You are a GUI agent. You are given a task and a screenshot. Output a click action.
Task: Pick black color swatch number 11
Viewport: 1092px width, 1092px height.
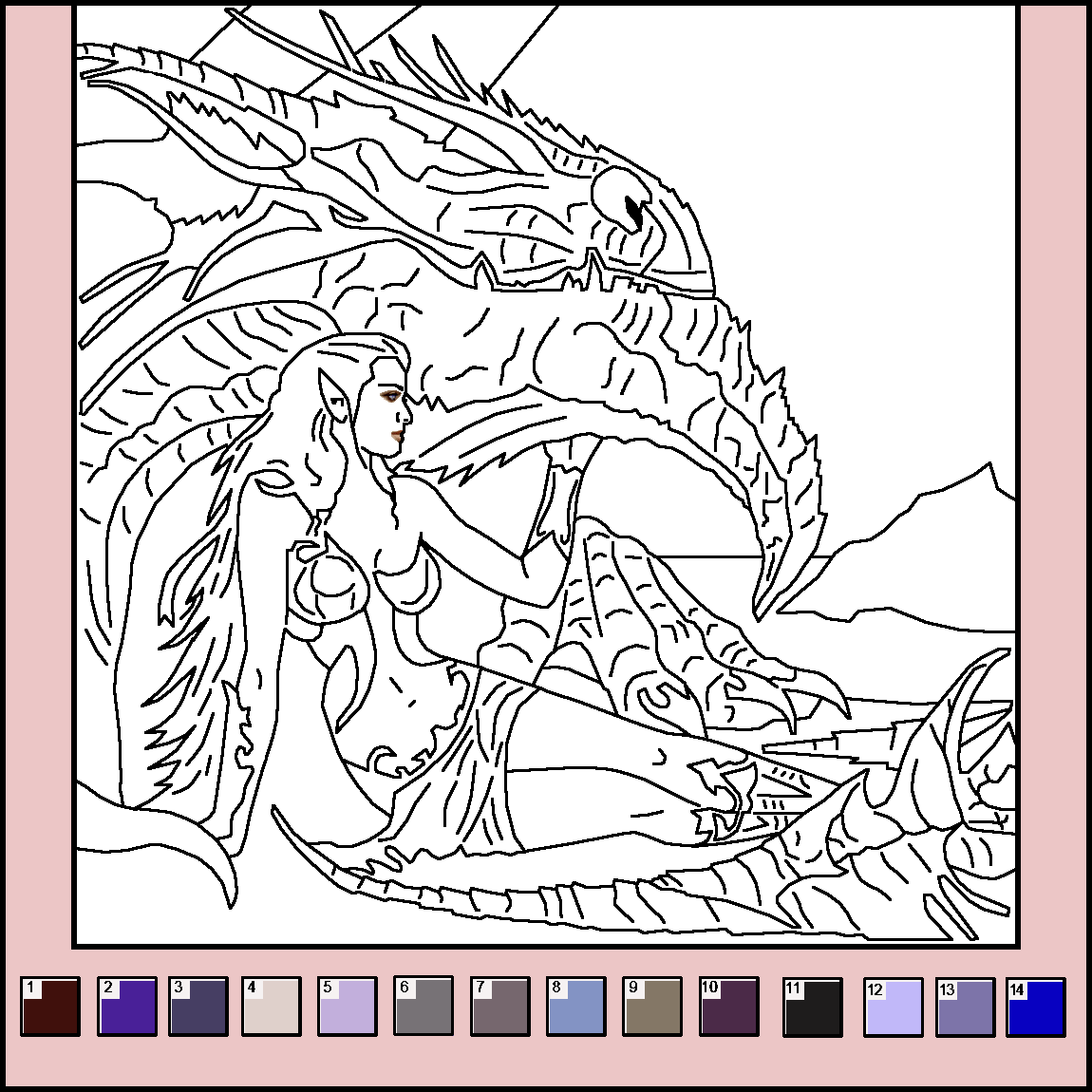coord(813,1007)
